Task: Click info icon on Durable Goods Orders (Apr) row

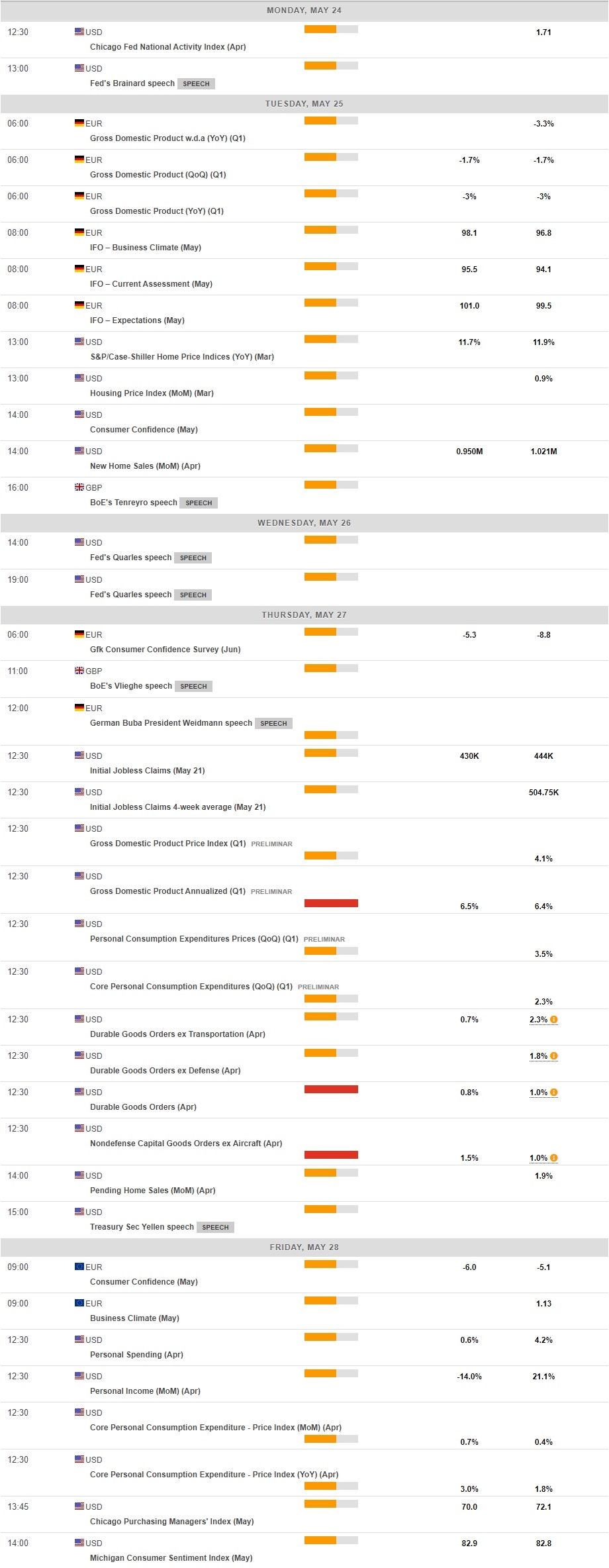Action: 553,1092
